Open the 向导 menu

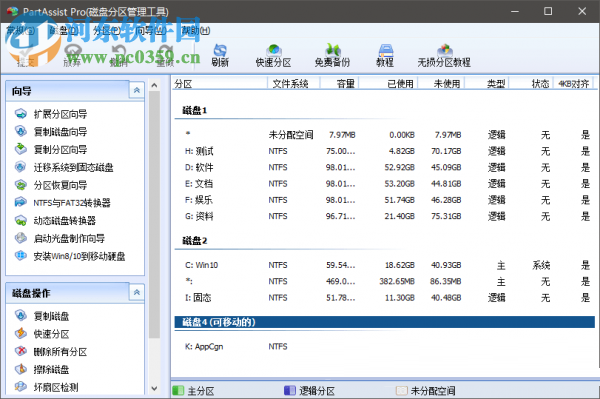click(x=151, y=31)
